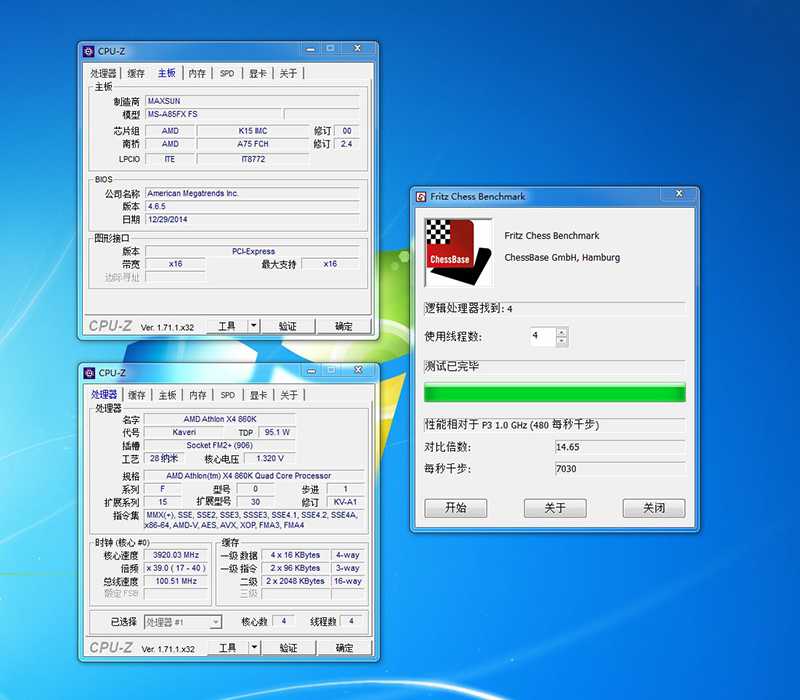Click 确定 button in top CPU-Z window

coord(343,326)
